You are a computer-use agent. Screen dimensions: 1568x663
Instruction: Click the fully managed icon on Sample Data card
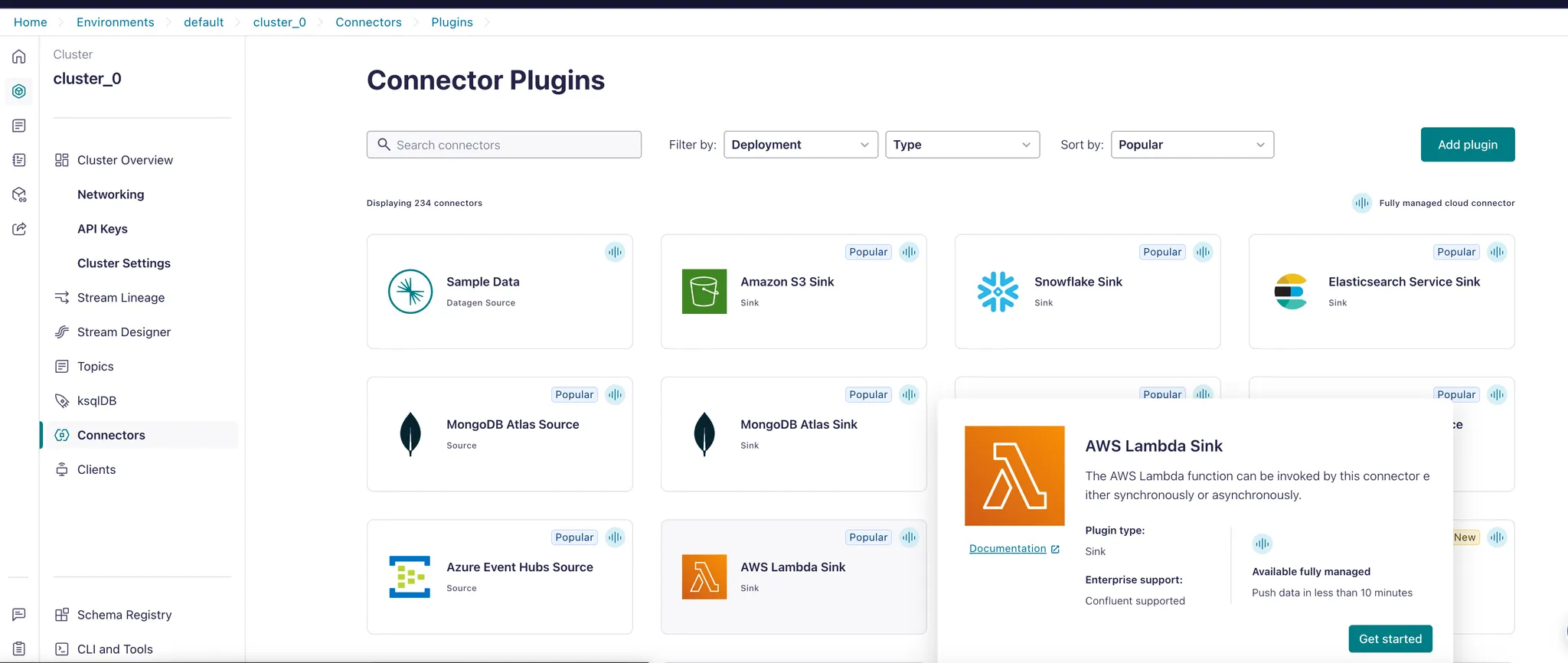point(615,252)
